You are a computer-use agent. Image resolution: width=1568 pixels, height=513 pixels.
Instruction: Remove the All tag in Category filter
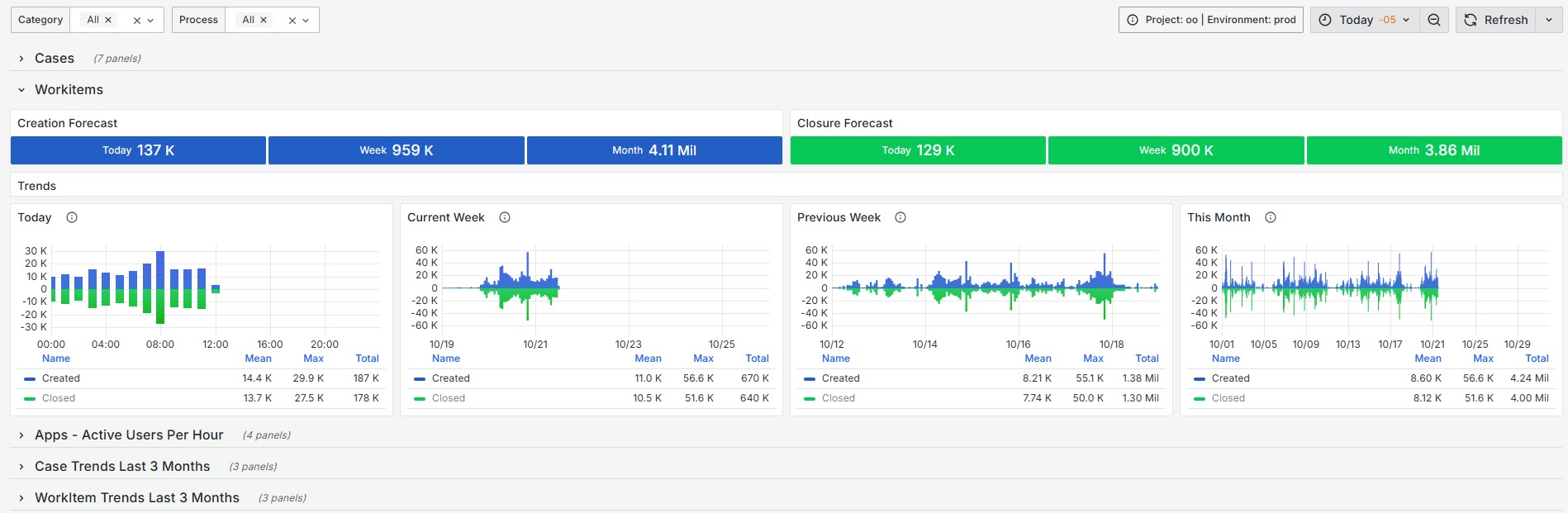108,20
